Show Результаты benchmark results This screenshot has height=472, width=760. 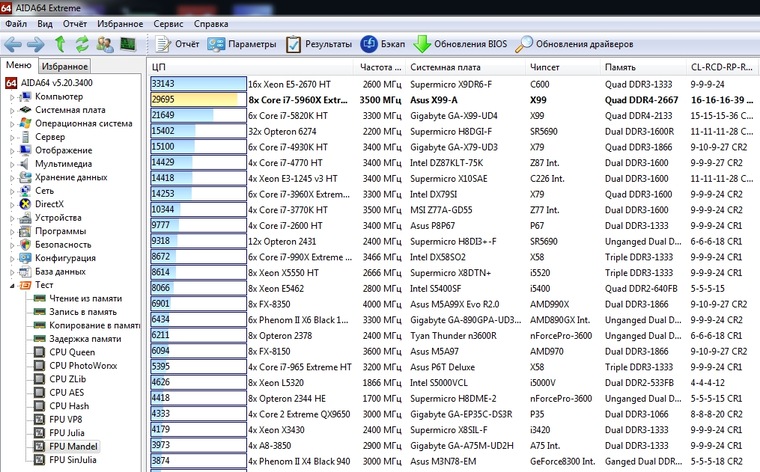[x=318, y=44]
